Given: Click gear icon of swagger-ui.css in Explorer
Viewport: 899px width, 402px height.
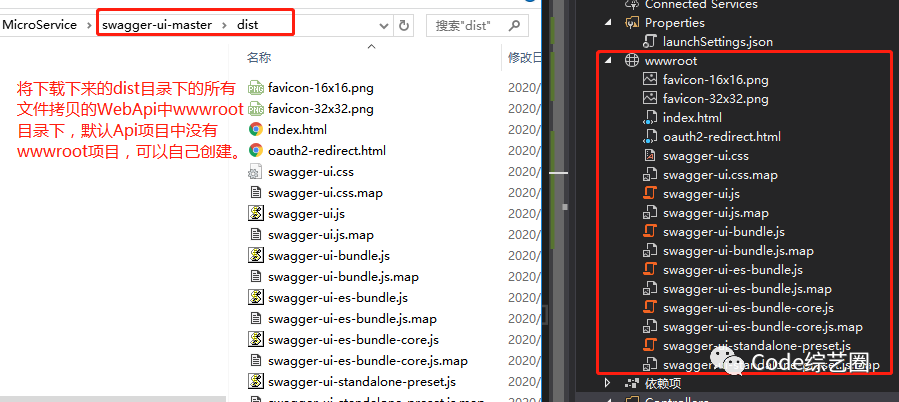Looking at the screenshot, I should tap(256, 171).
